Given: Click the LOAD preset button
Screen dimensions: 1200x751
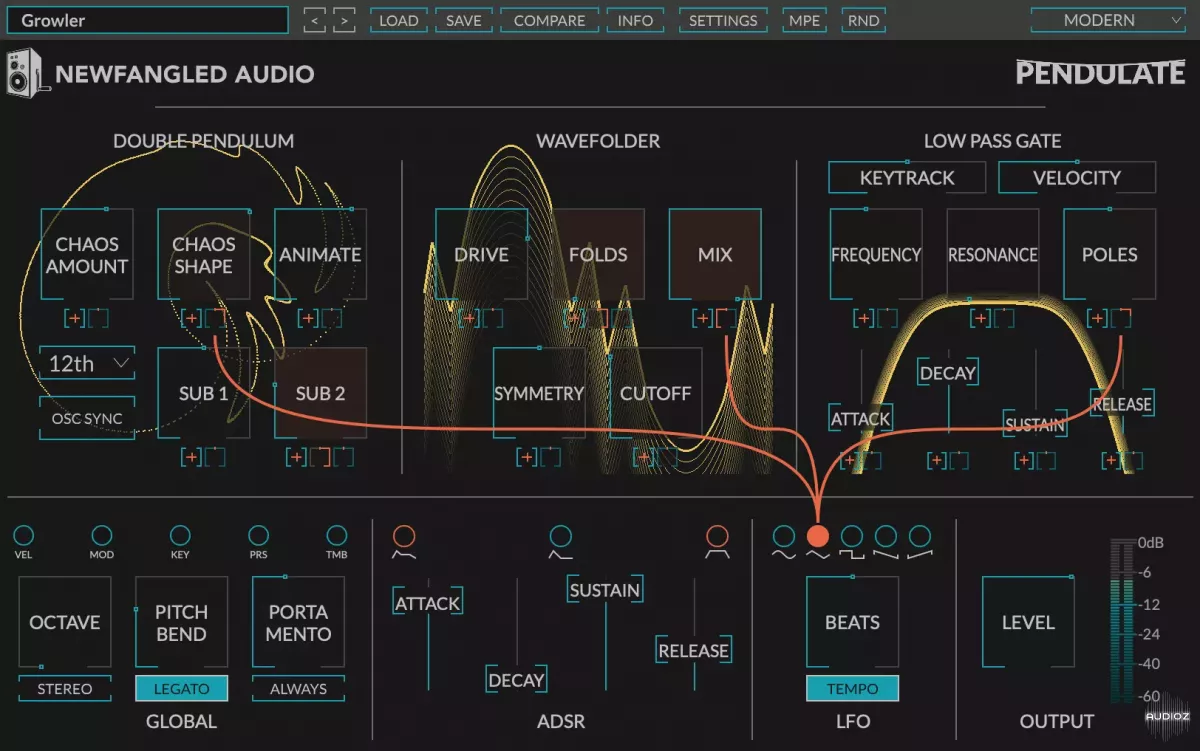Looking at the screenshot, I should [x=399, y=20].
